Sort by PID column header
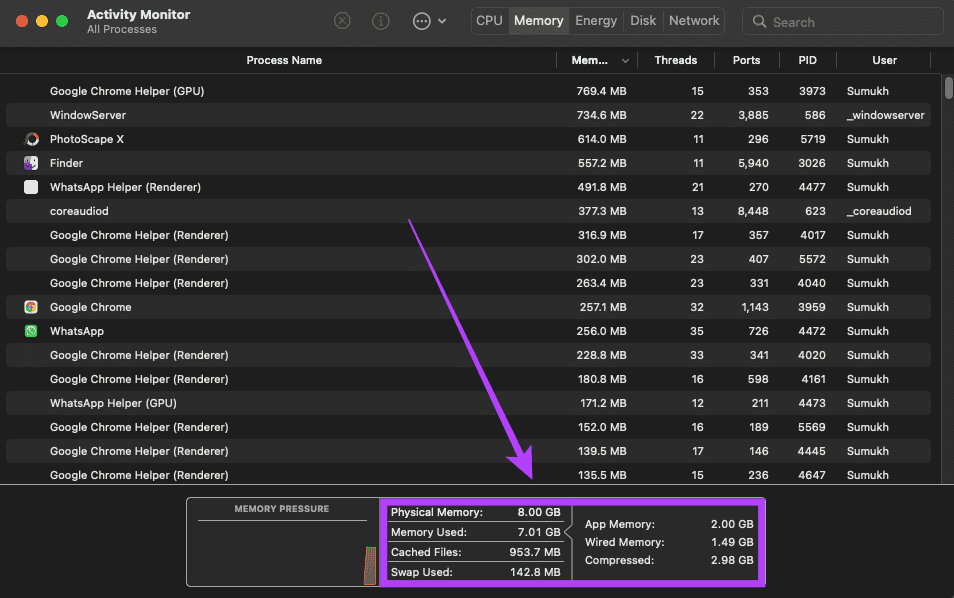The width and height of the screenshot is (954, 598). (x=807, y=60)
